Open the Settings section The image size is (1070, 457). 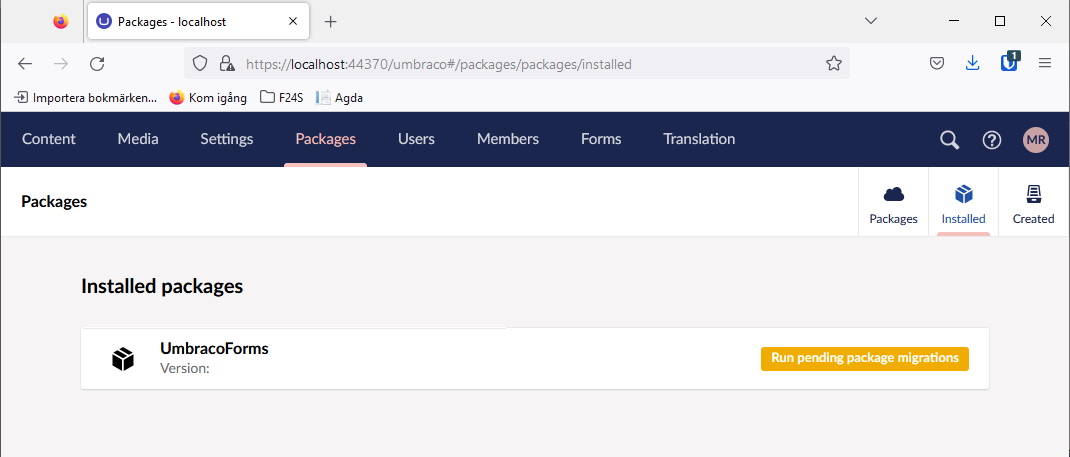point(227,139)
